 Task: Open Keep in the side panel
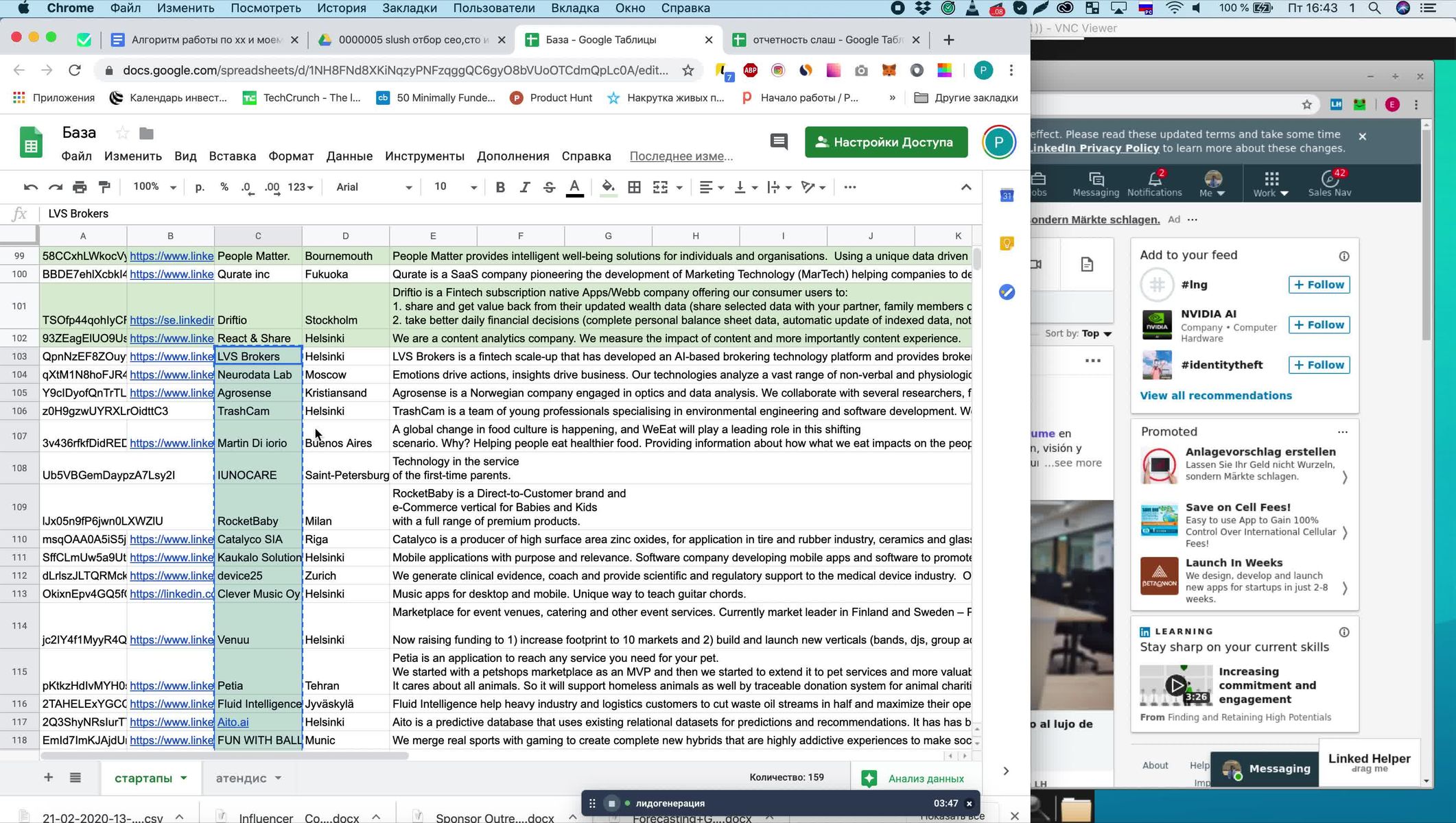pyautogui.click(x=1007, y=243)
